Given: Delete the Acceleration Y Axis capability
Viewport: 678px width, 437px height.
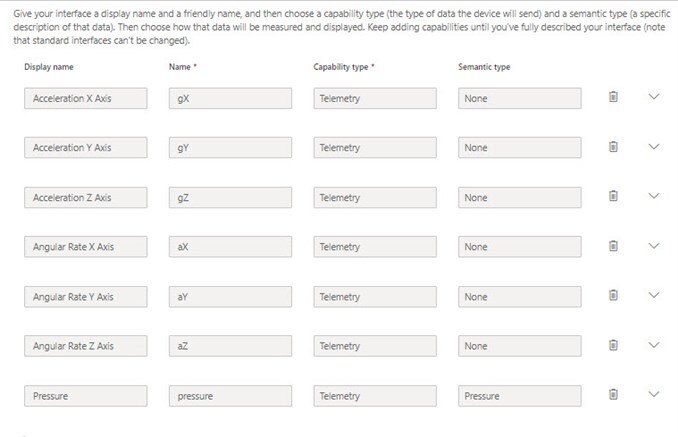Looking at the screenshot, I should coord(613,147).
